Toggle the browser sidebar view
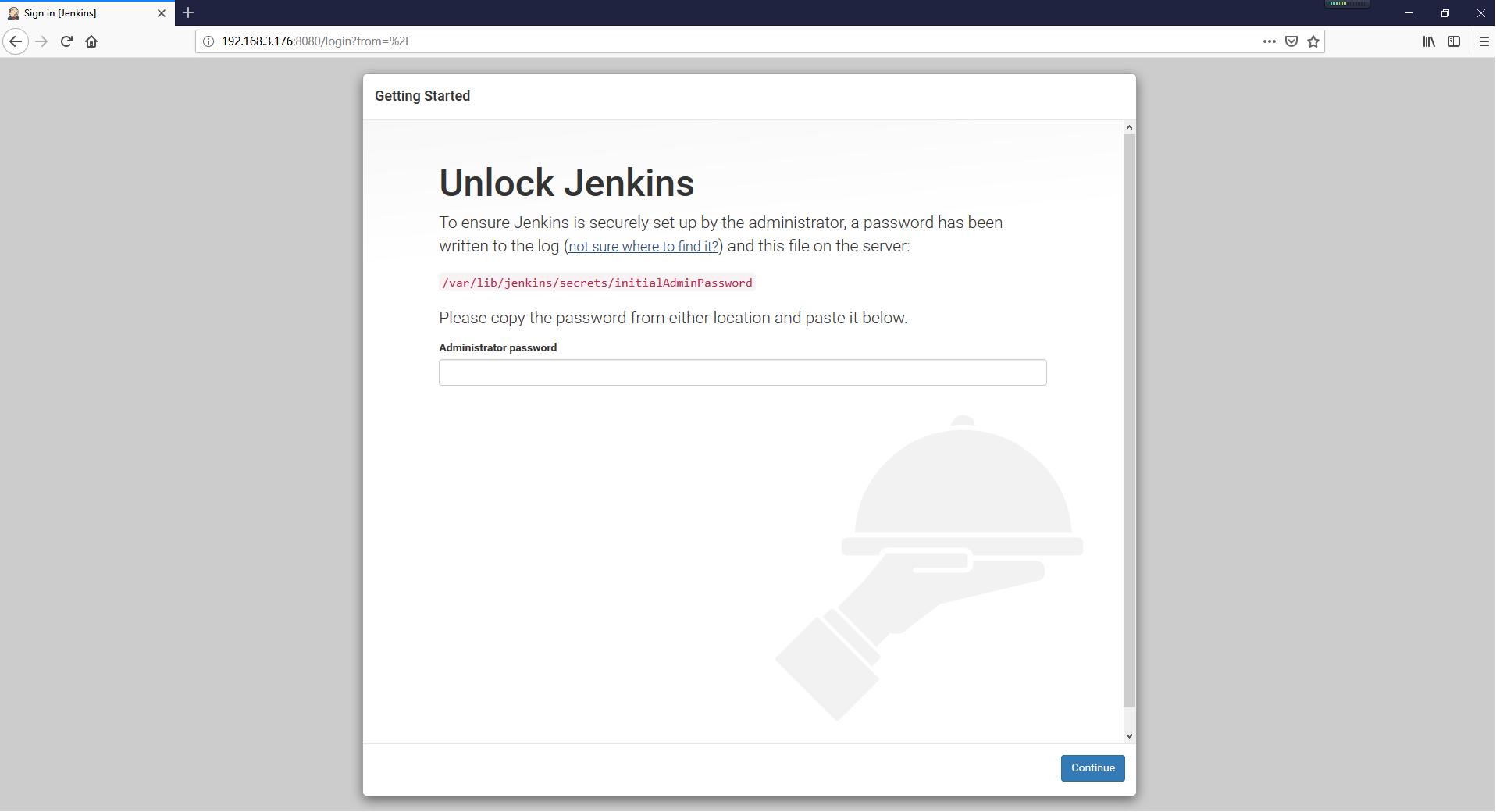This screenshot has width=1496, height=812. (1454, 41)
